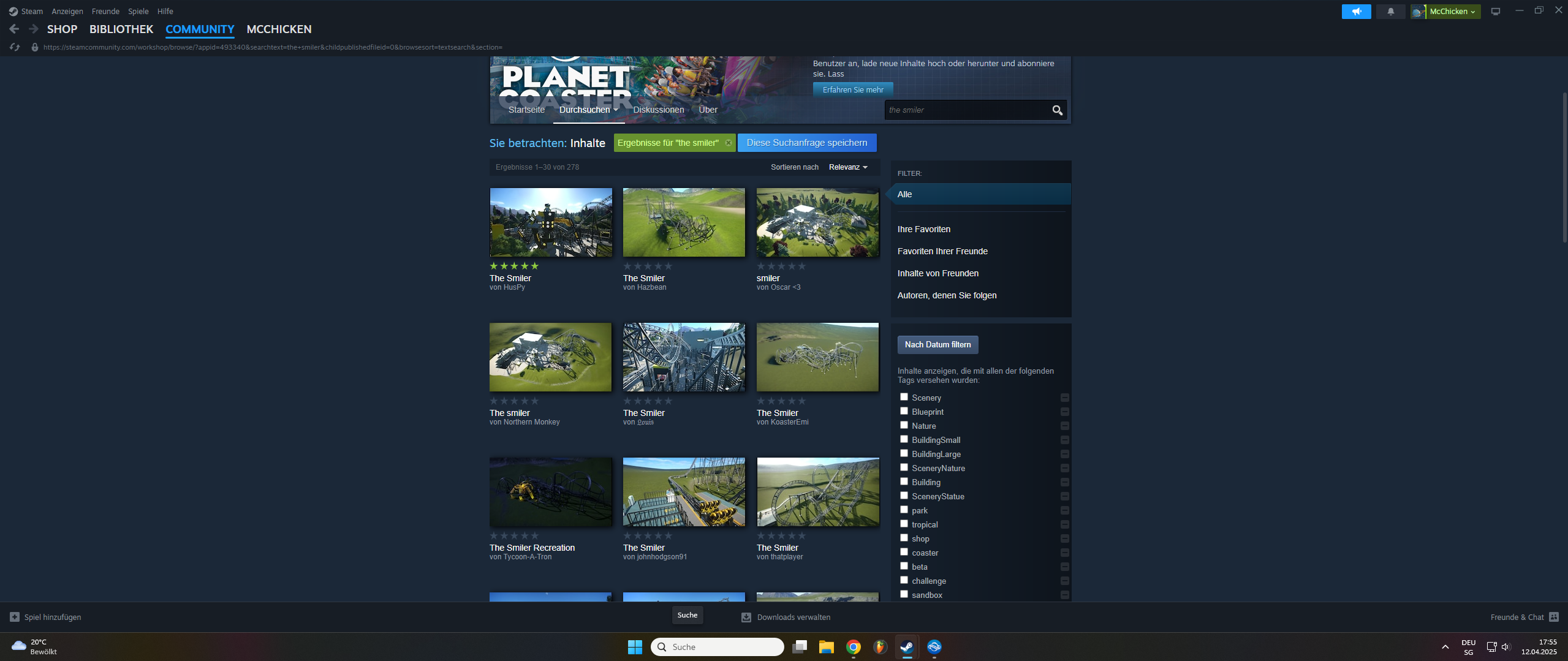Check the SceneryNature filter
1568x661 pixels.
903,467
